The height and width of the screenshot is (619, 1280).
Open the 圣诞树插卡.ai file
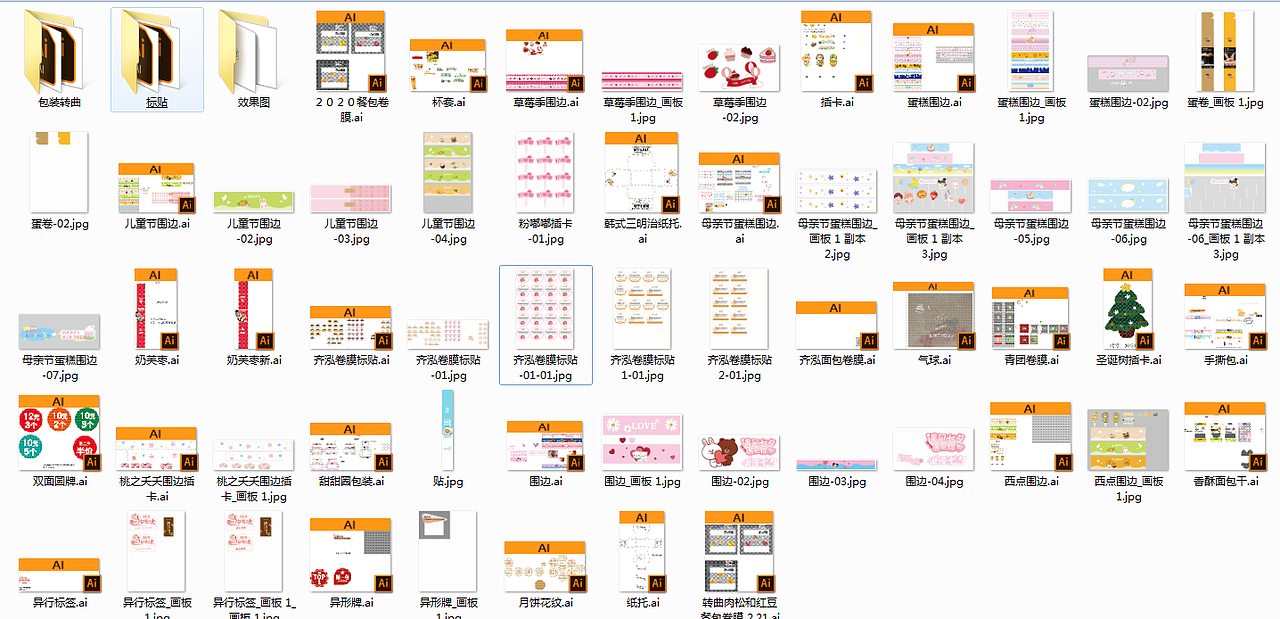click(x=1127, y=310)
